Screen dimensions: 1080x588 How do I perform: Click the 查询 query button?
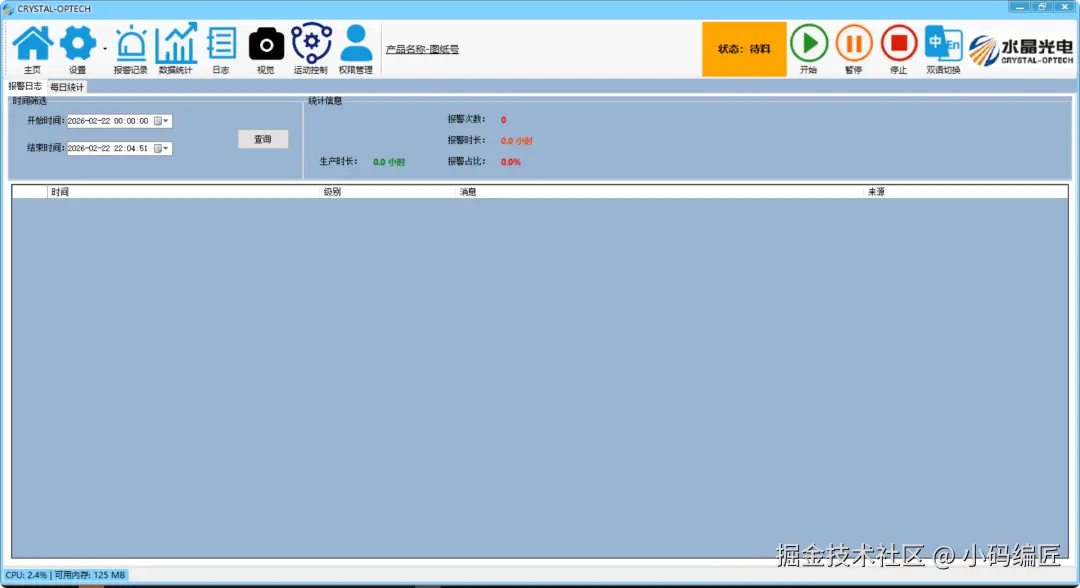tap(262, 139)
